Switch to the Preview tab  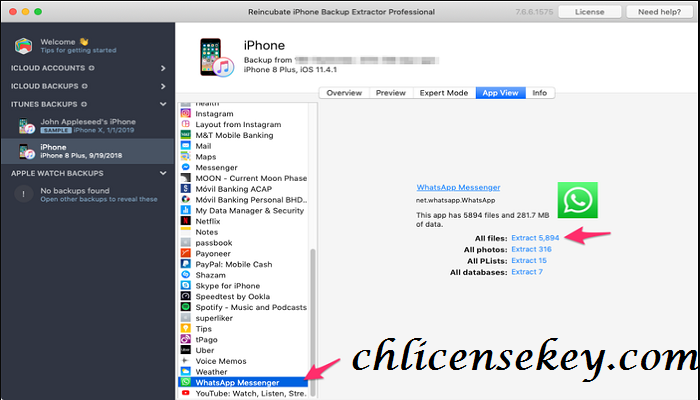click(x=391, y=93)
